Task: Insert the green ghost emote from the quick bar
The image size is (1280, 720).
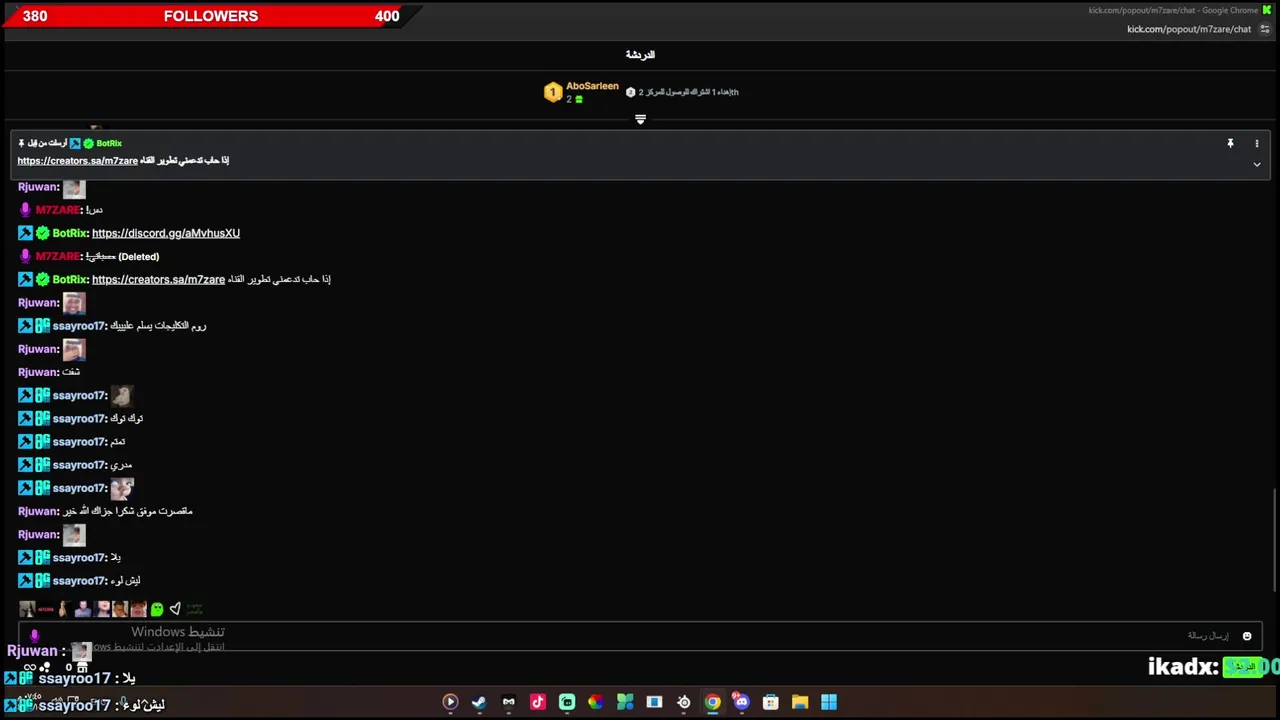Action: coord(157,609)
